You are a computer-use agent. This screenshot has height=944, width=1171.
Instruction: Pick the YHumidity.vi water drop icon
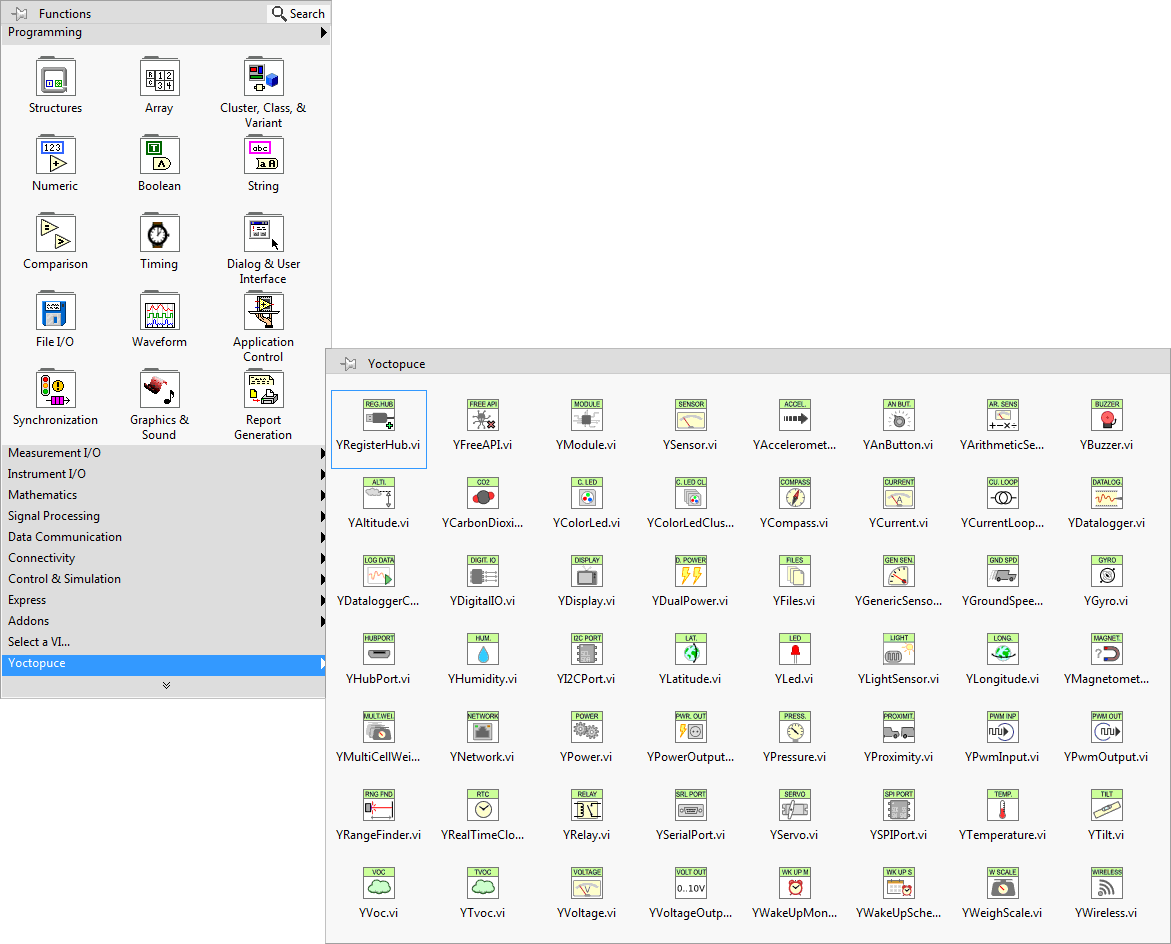click(x=483, y=649)
